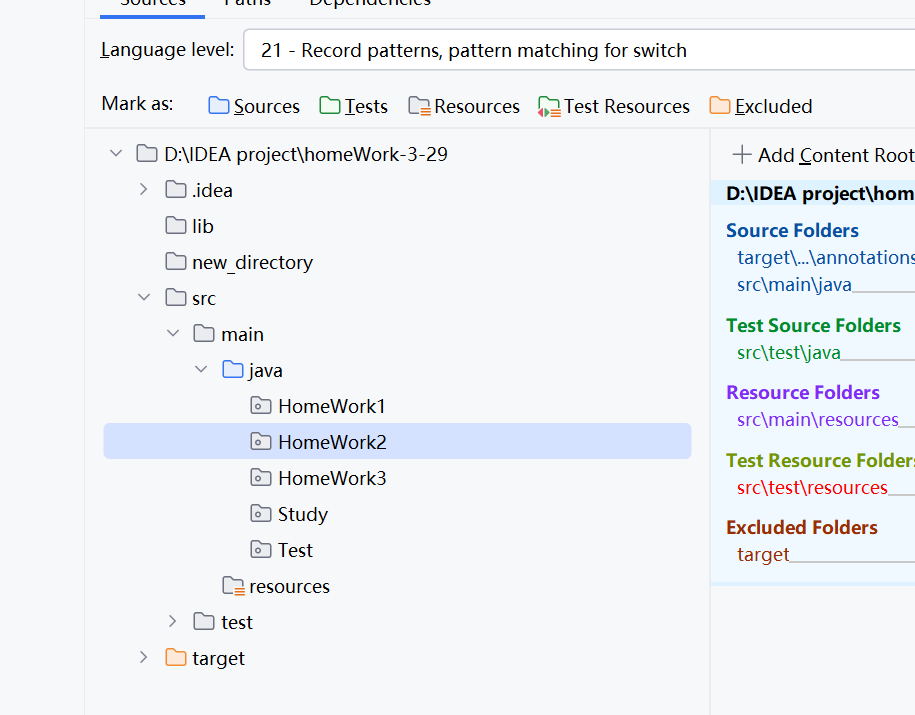Expand the test folder

[172, 622]
